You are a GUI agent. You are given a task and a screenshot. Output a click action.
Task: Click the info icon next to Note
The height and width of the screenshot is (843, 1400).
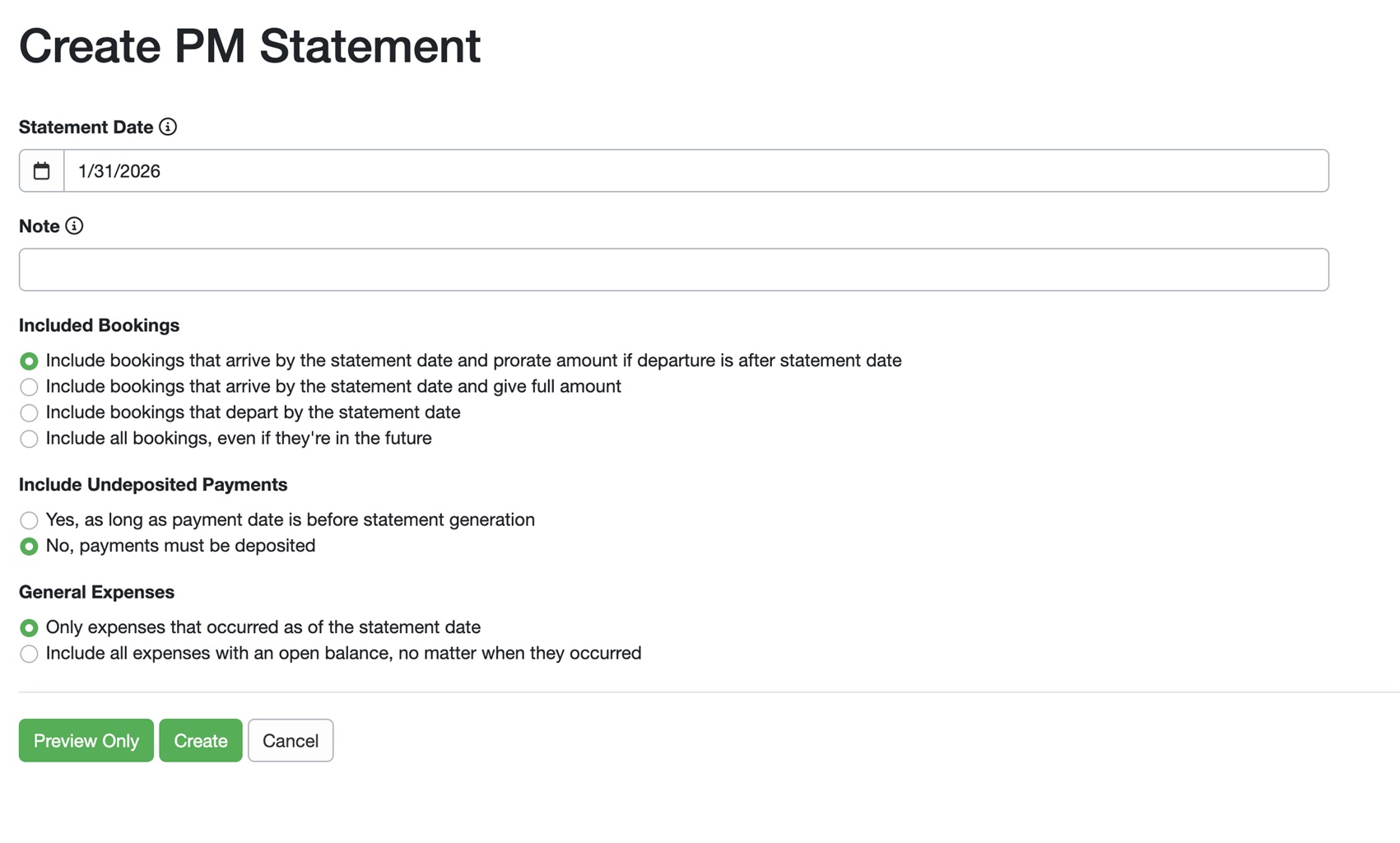74,226
